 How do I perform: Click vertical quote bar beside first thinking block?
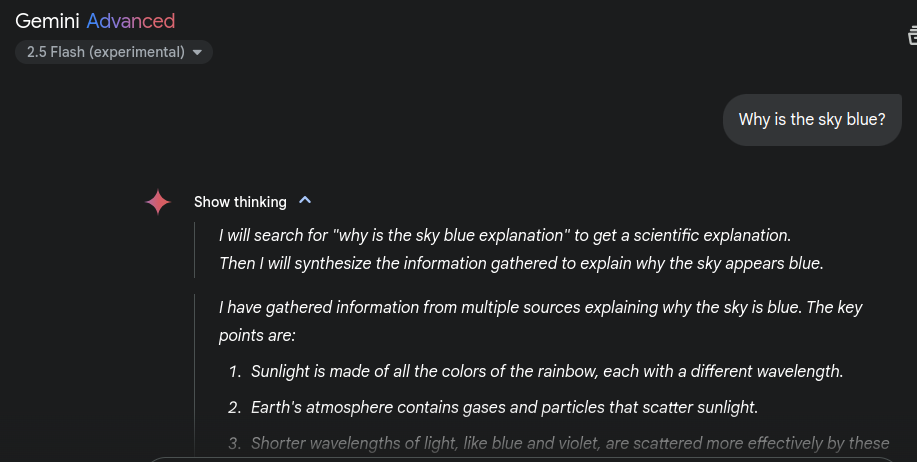tap(194, 250)
